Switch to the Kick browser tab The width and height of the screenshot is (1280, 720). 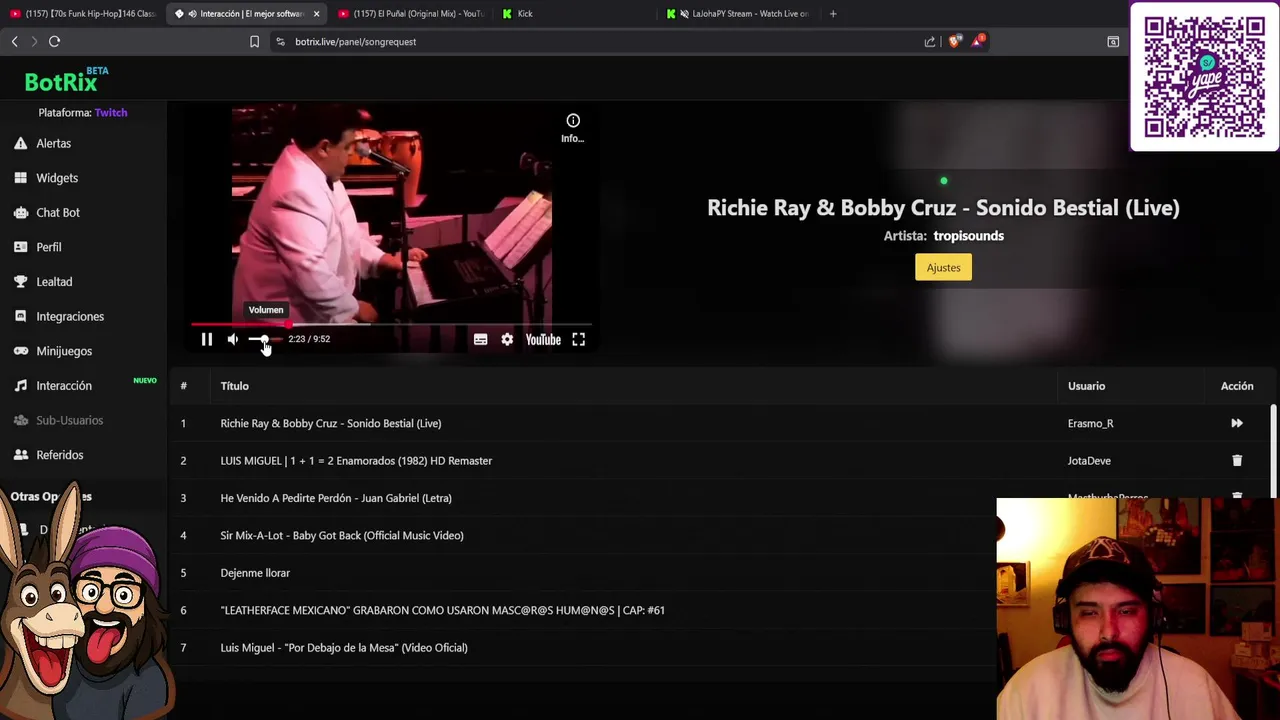(x=575, y=14)
